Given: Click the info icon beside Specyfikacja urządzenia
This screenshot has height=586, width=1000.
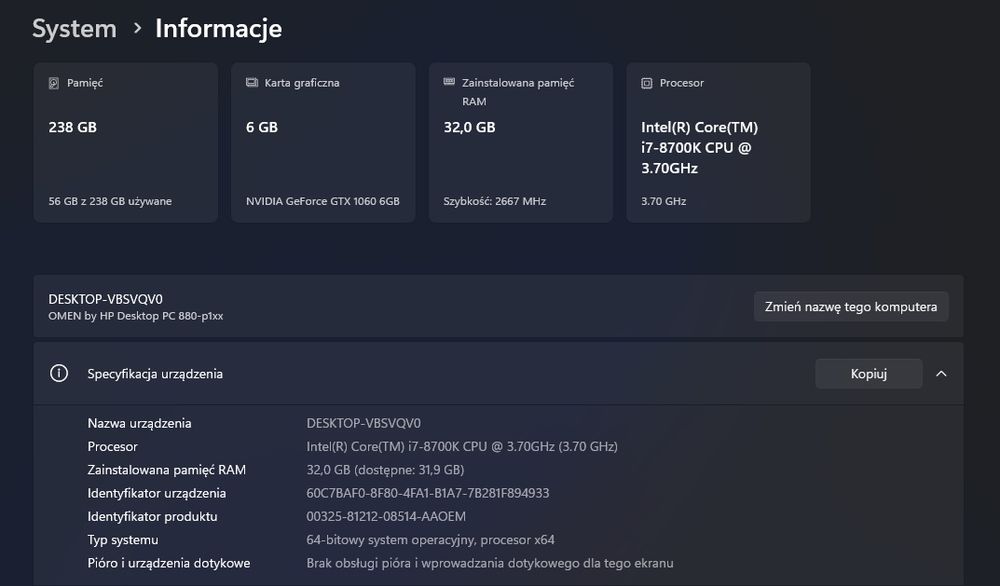Looking at the screenshot, I should pyautogui.click(x=59, y=373).
